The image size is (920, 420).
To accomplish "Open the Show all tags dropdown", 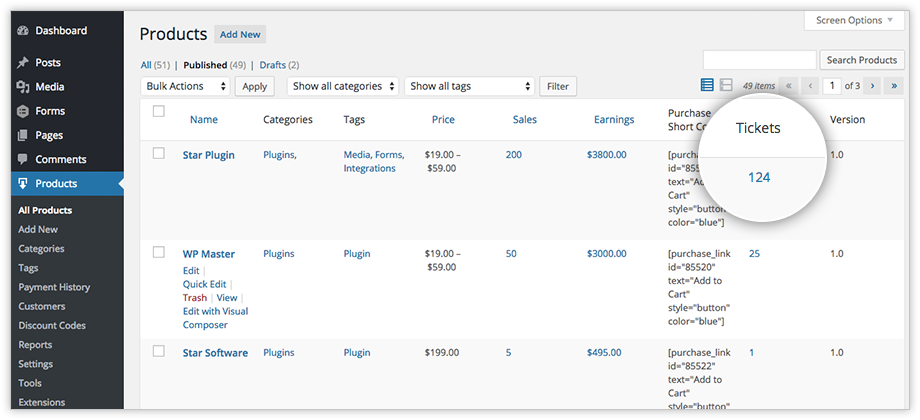I will (469, 86).
